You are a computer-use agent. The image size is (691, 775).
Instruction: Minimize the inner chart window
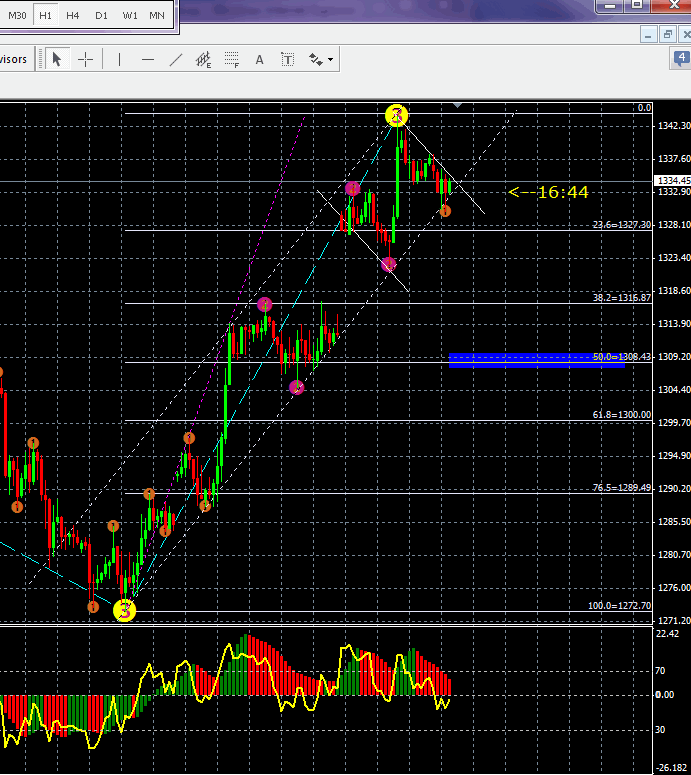[x=648, y=35]
